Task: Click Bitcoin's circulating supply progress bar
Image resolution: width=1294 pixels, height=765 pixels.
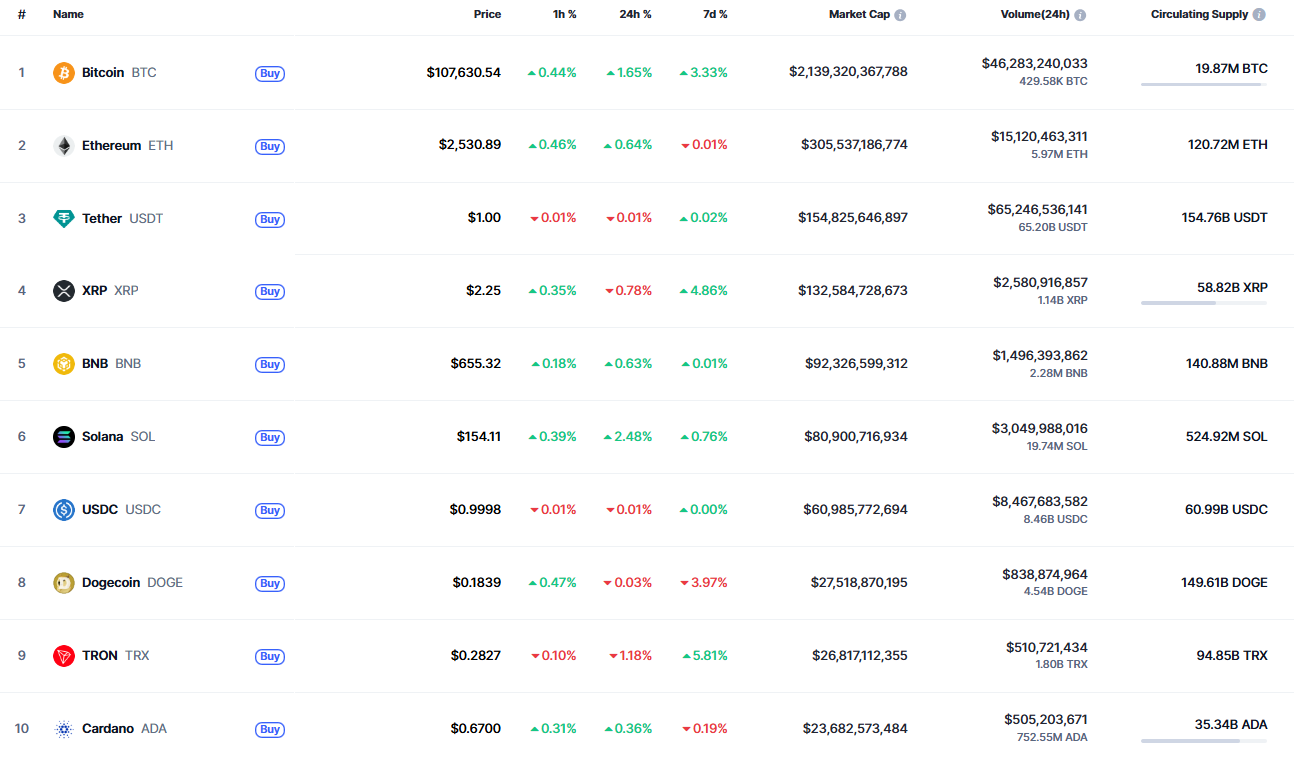Action: 1204,84
